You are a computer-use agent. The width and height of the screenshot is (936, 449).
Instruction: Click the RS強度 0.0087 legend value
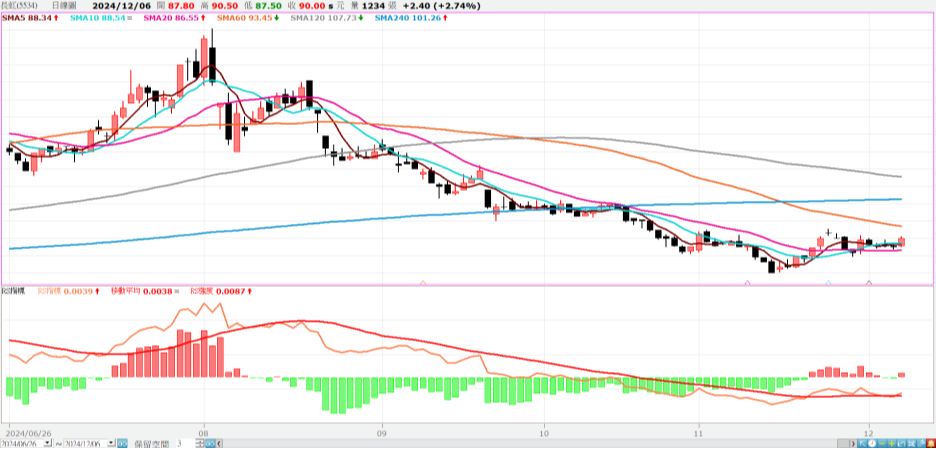221,291
